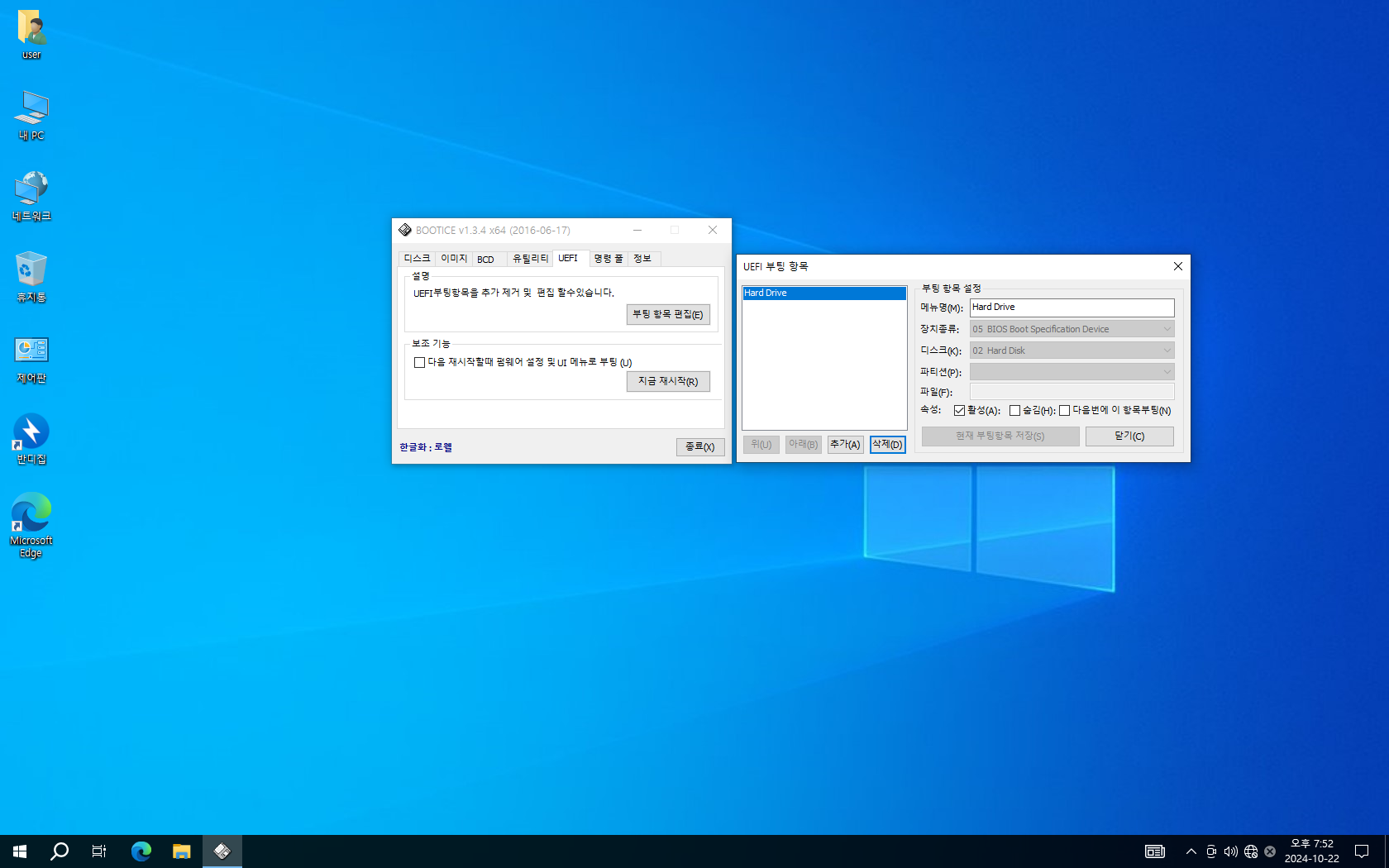Open the 장치종류 device type dropdown
The image size is (1389, 868).
coord(1072,329)
